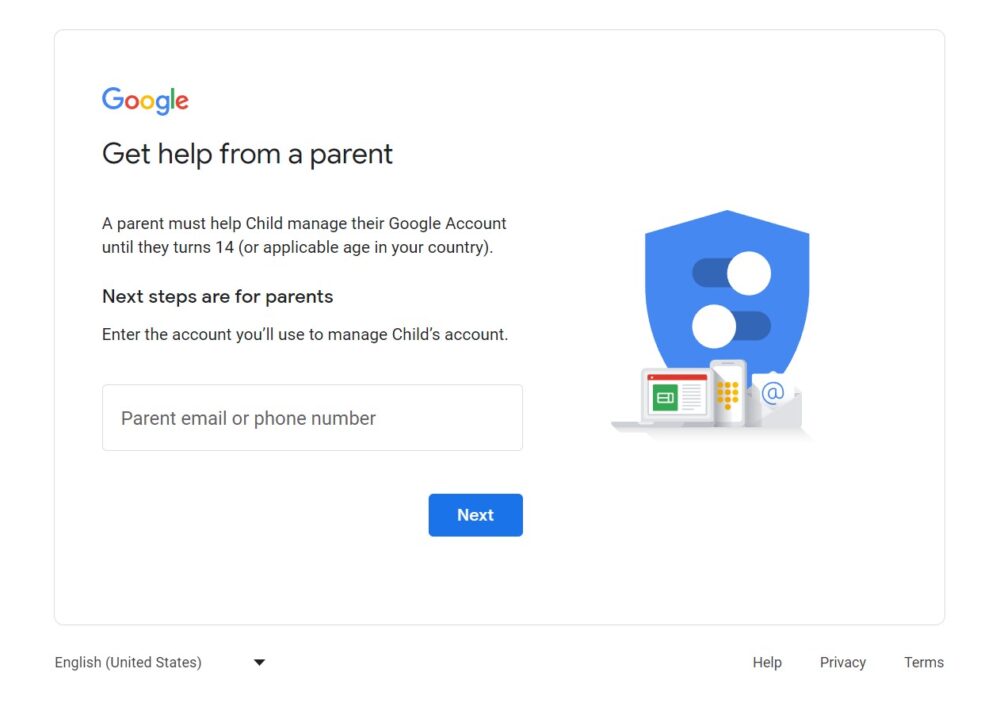Click the red browser bar in the laptop graphic
The image size is (1000, 703).
click(678, 377)
